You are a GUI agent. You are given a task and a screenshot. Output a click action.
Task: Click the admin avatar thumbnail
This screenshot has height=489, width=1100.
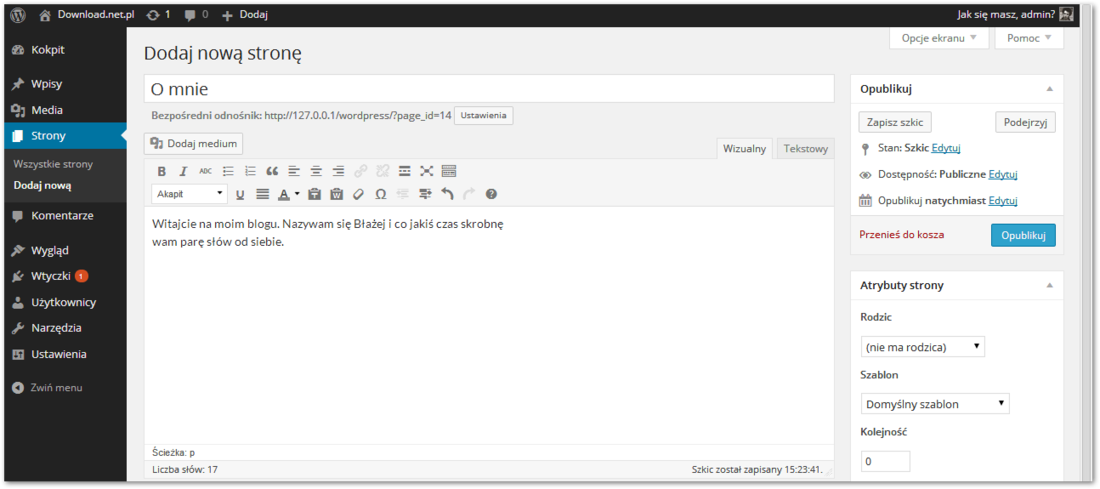point(1066,14)
